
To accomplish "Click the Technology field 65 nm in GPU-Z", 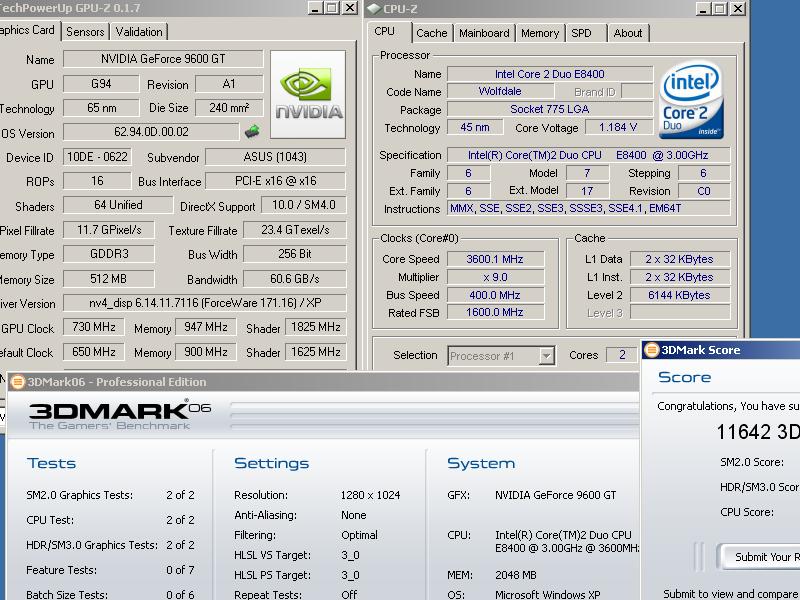I will pyautogui.click(x=101, y=108).
